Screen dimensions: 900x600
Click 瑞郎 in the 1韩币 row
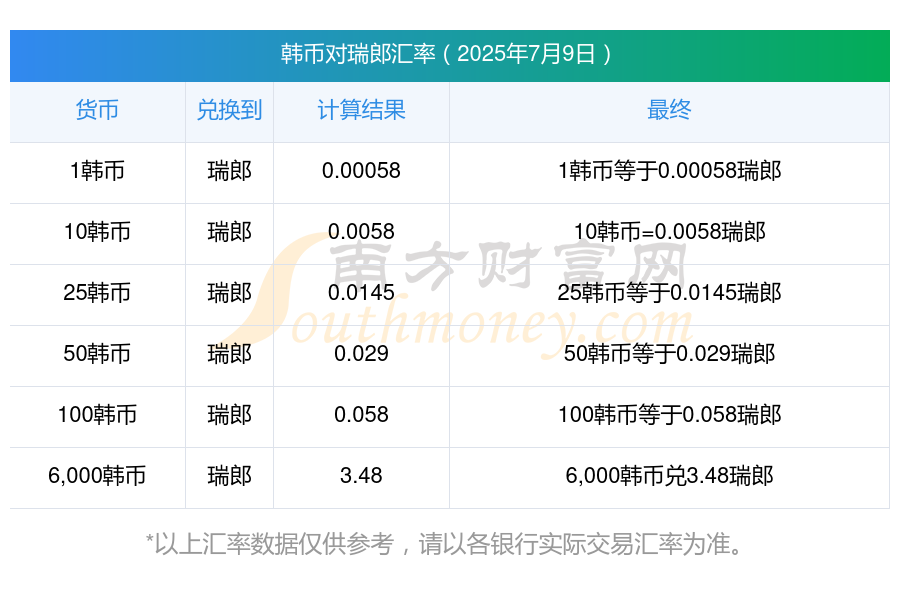[229, 171]
